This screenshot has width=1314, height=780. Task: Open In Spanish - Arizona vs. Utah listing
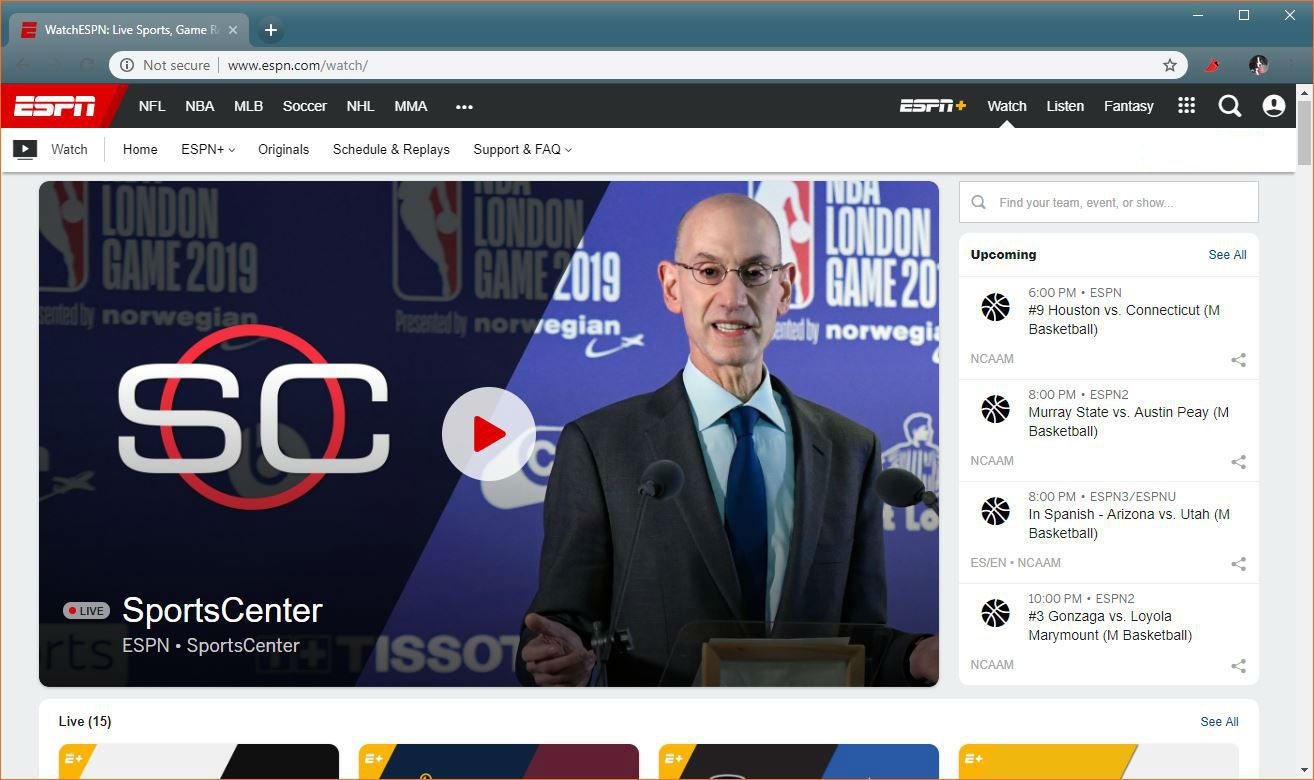[x=1129, y=524]
